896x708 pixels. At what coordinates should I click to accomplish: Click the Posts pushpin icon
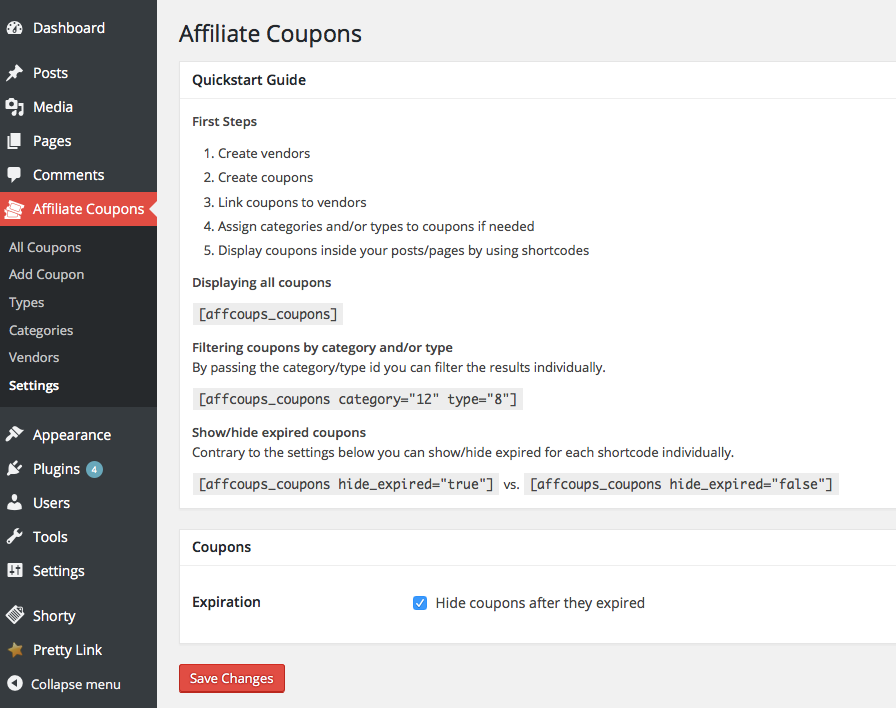[15, 73]
